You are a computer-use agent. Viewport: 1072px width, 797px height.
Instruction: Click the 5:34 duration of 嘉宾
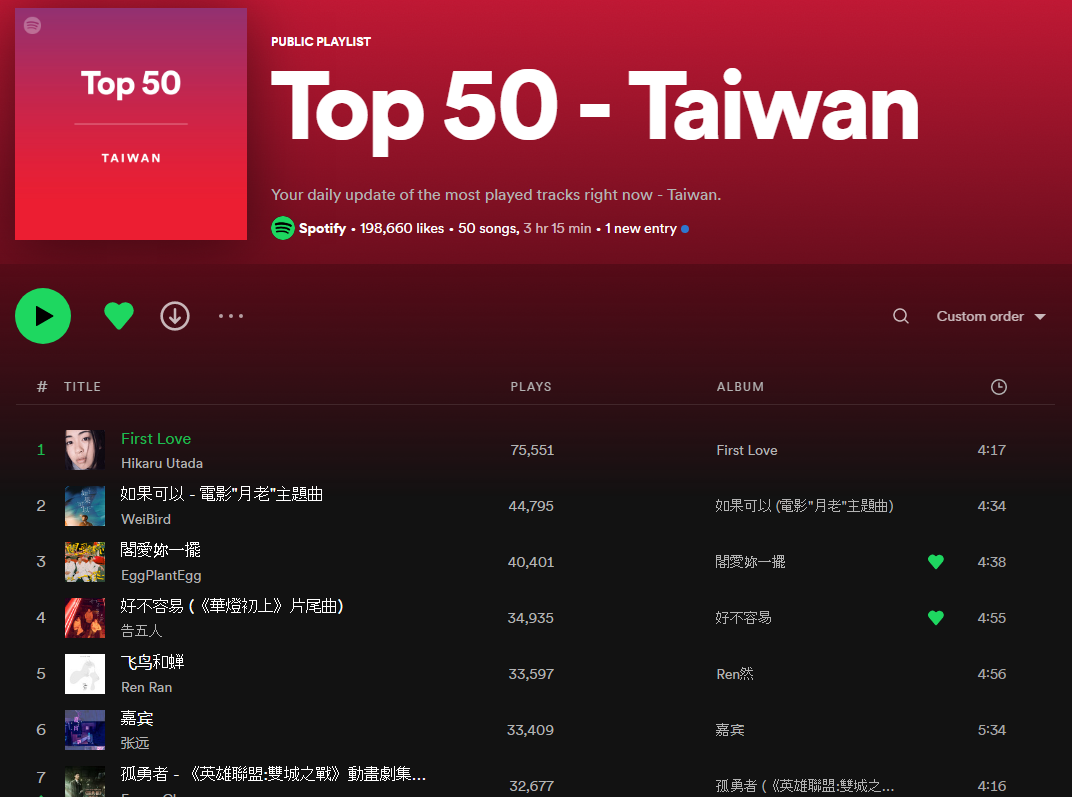tap(991, 730)
